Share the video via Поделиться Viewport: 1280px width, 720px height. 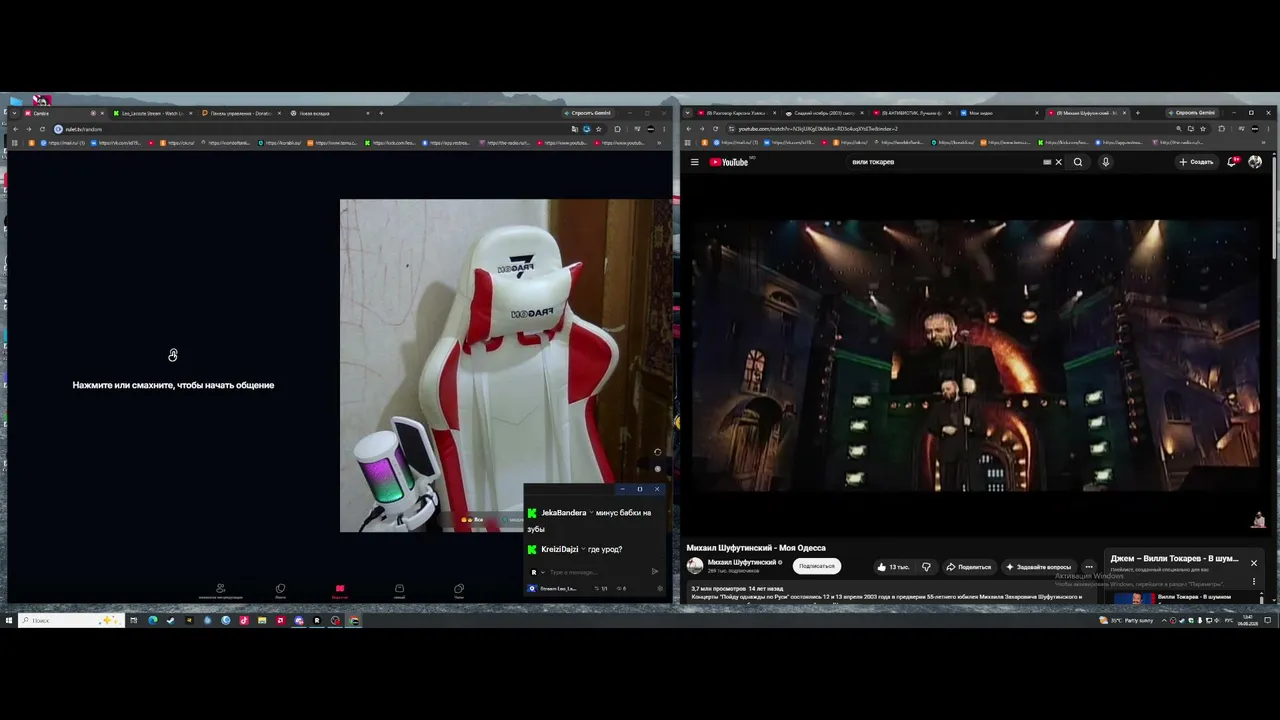pos(968,567)
